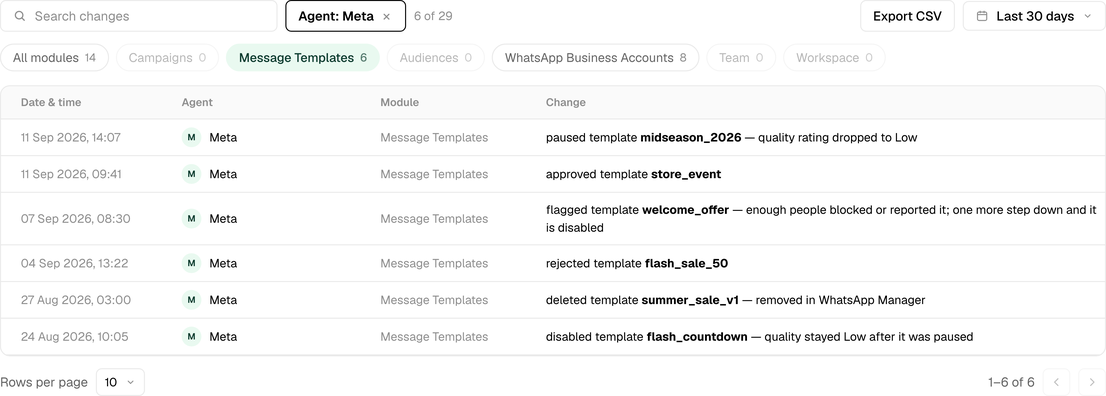
Task: Click Meta avatar in summer_sale_v1 row
Action: [x=191, y=300]
